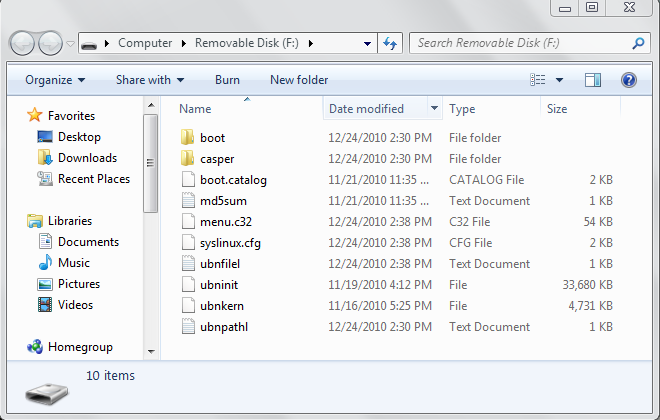
Task: Select the ubninit file icon
Action: pyautogui.click(x=188, y=284)
